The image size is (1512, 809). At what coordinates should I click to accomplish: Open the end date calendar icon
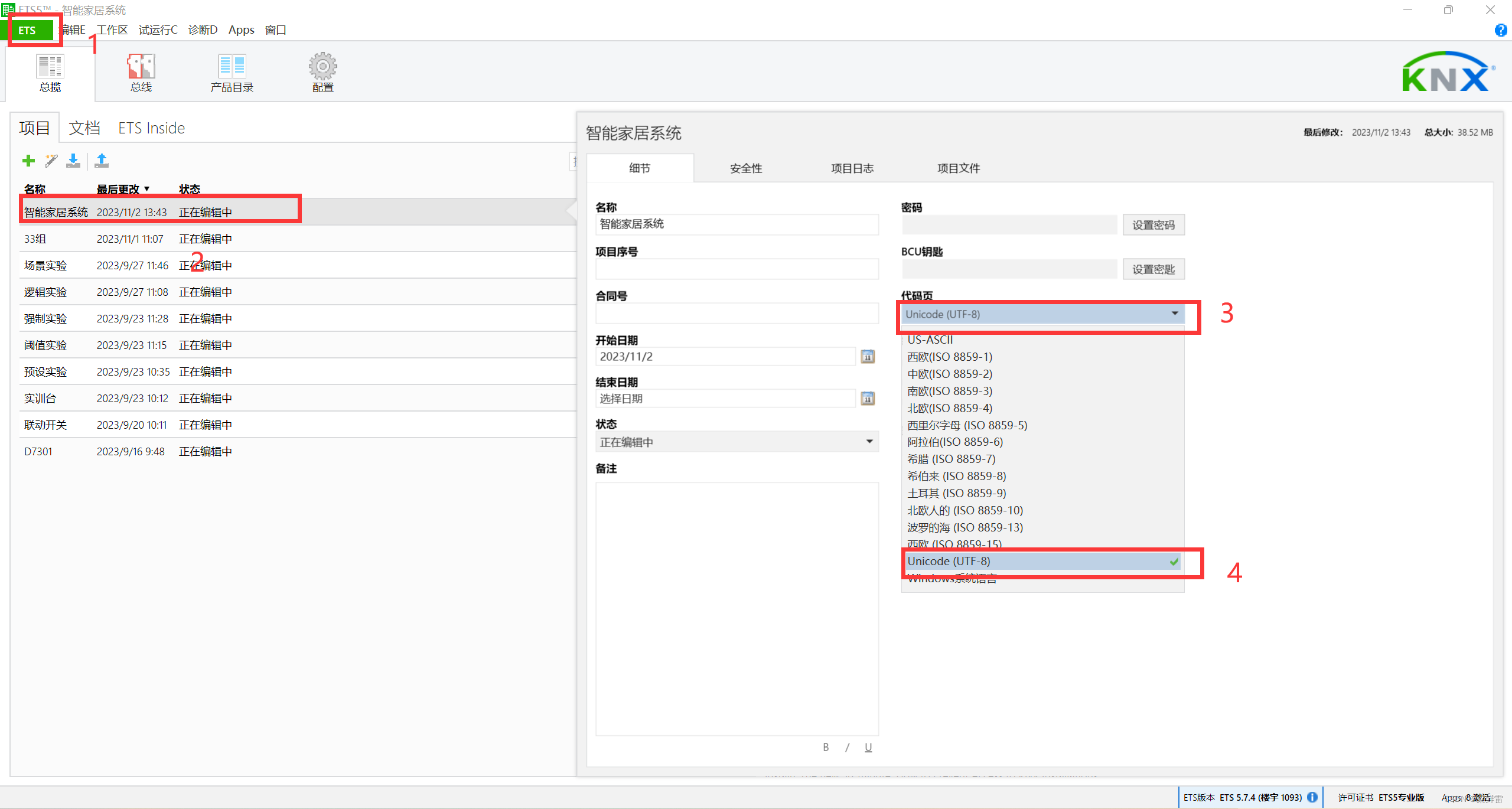pos(868,399)
